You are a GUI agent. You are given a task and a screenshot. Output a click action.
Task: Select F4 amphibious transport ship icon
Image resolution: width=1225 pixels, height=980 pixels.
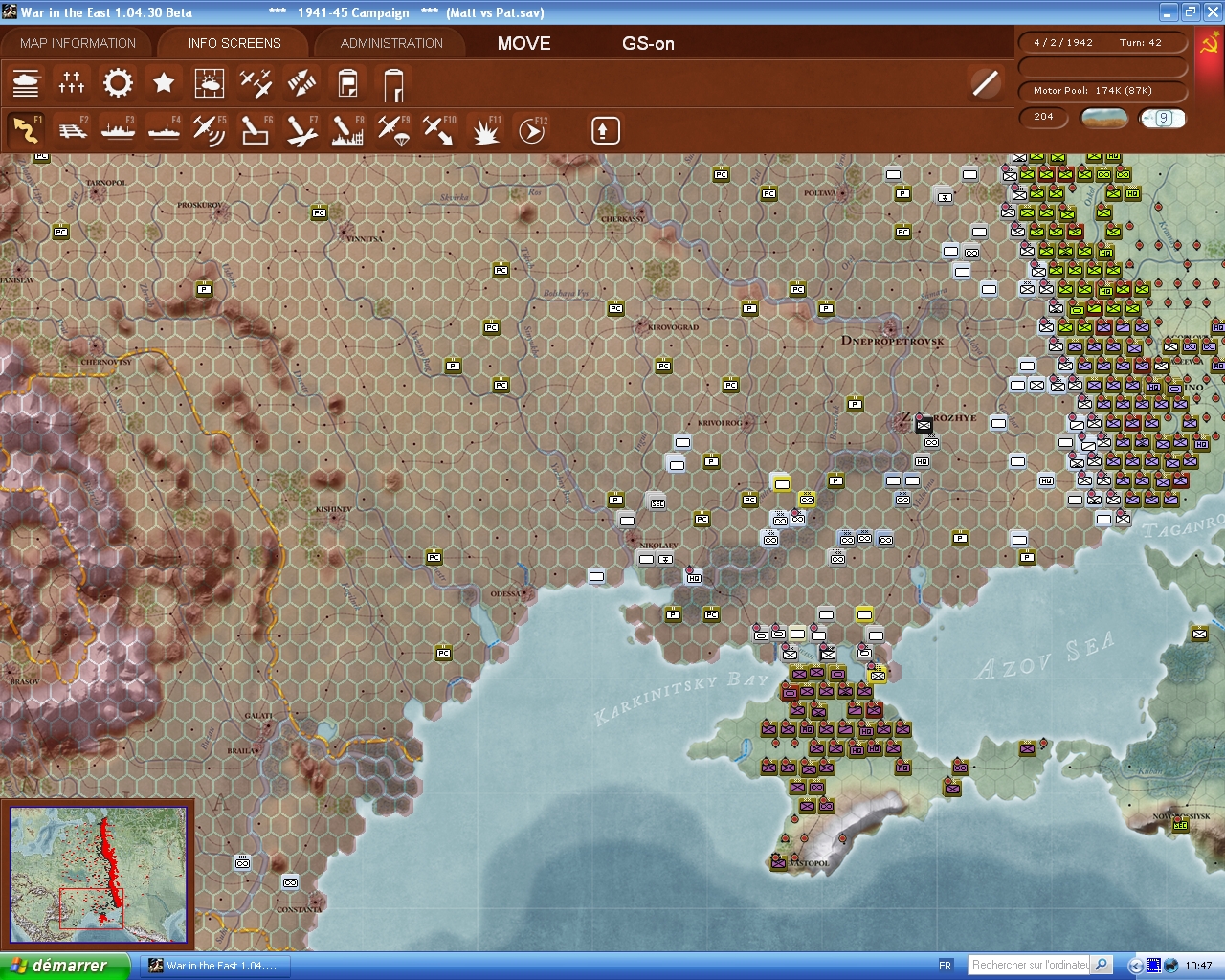(164, 130)
